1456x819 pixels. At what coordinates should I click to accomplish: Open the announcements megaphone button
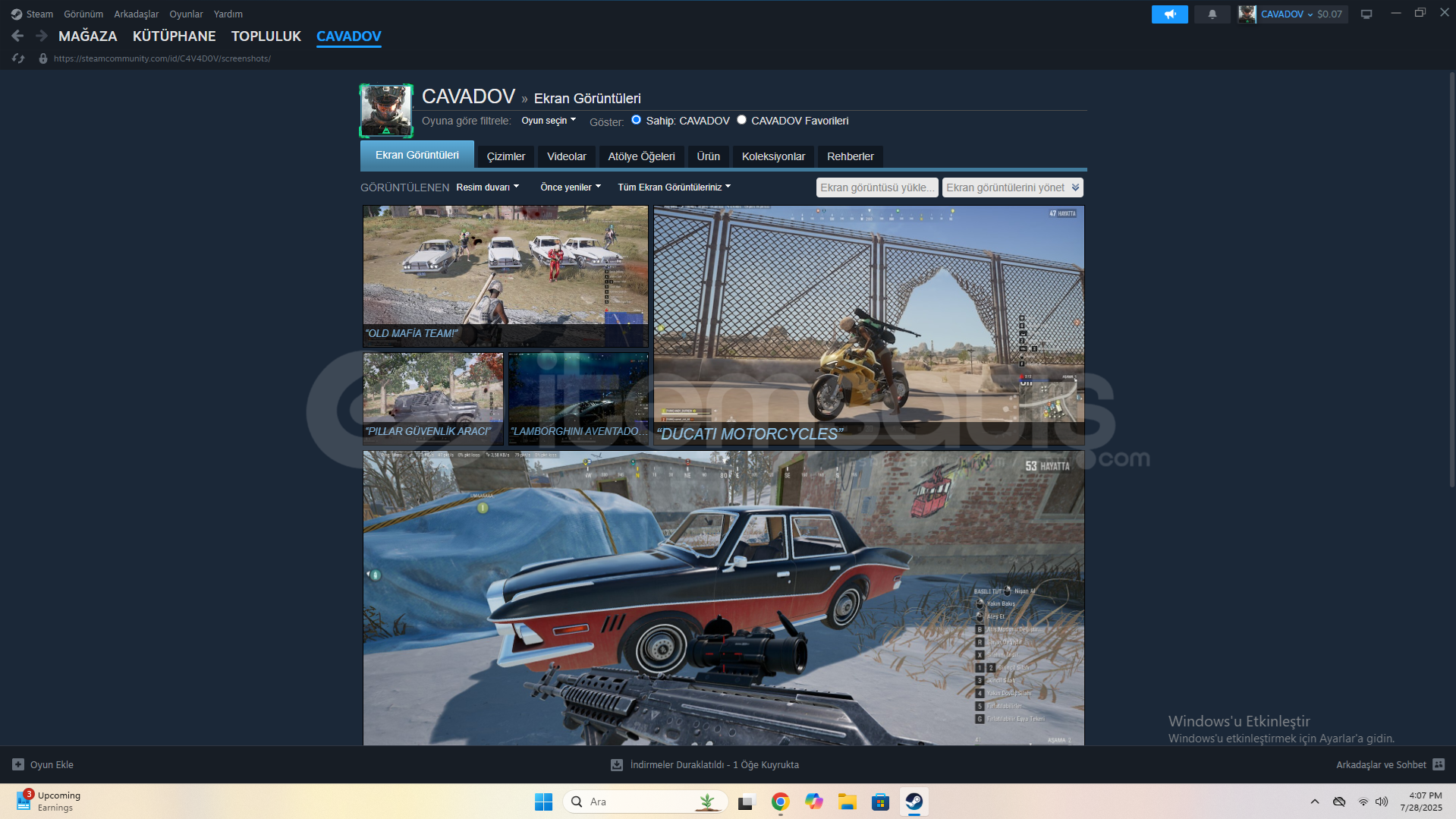click(1169, 14)
